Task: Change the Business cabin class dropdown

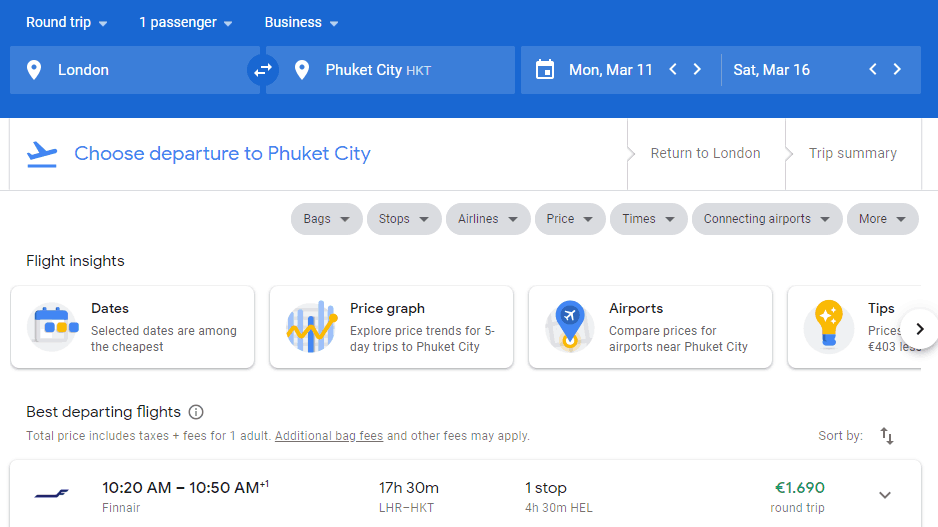Action: point(301,23)
